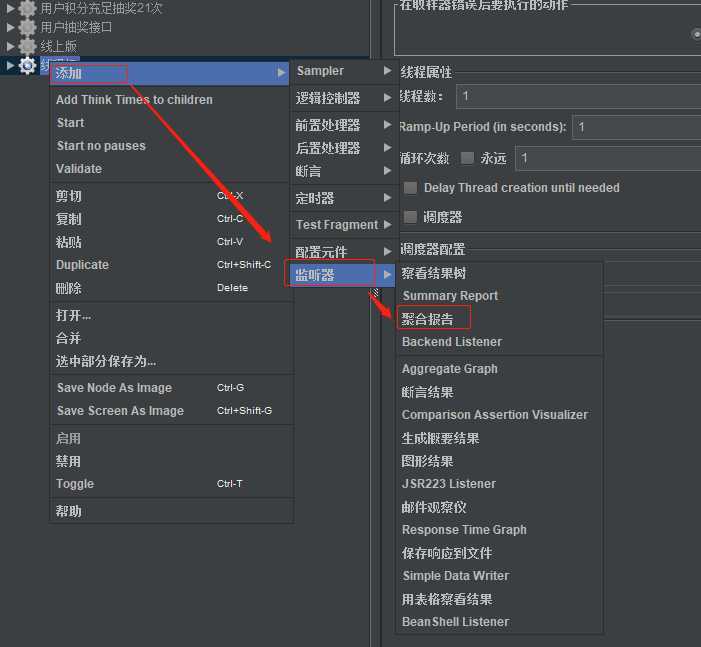The image size is (701, 647).
Task: Expand the 用户抽奖接口 tree node
Action: coord(10,27)
